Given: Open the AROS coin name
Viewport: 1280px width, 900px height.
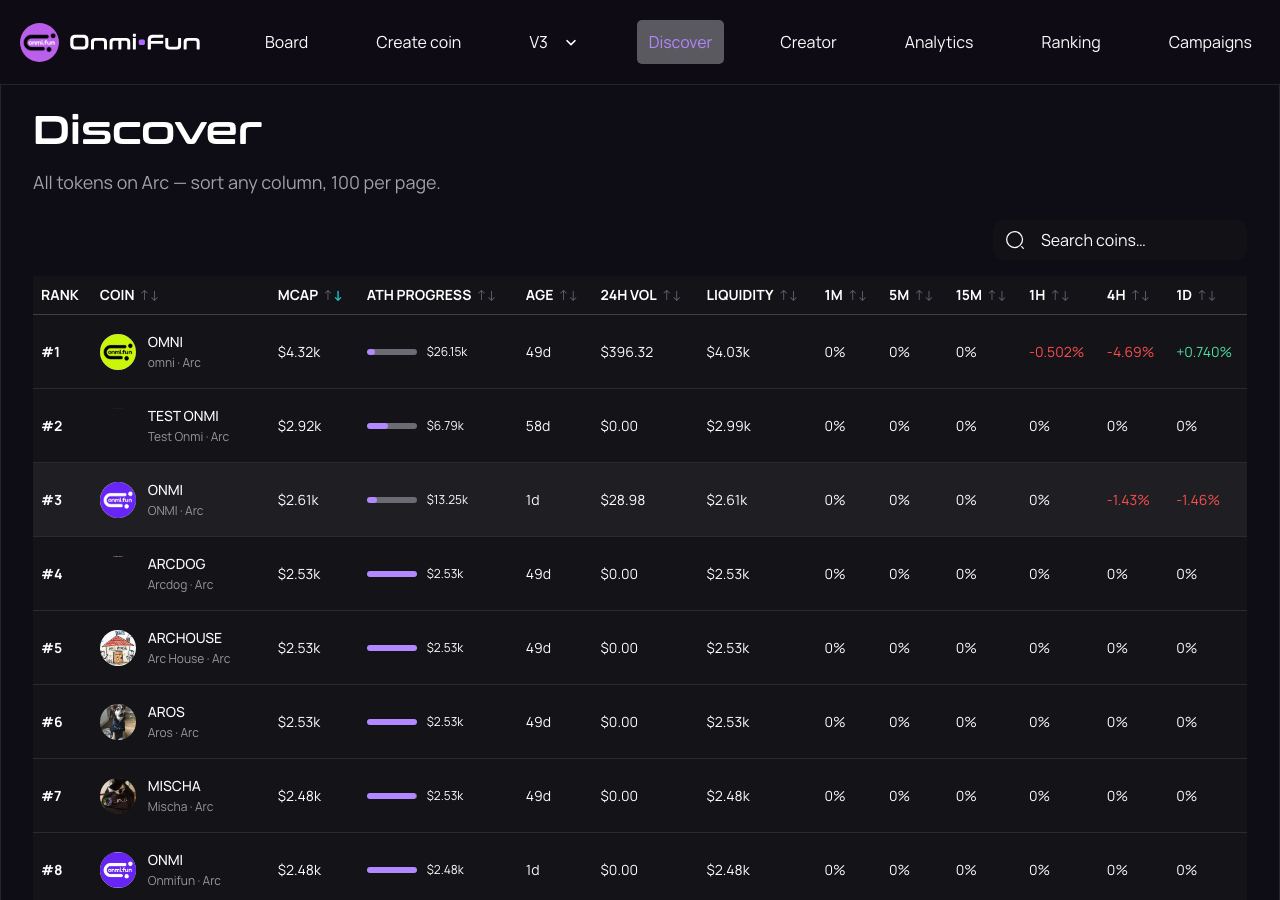Looking at the screenshot, I should [x=166, y=712].
